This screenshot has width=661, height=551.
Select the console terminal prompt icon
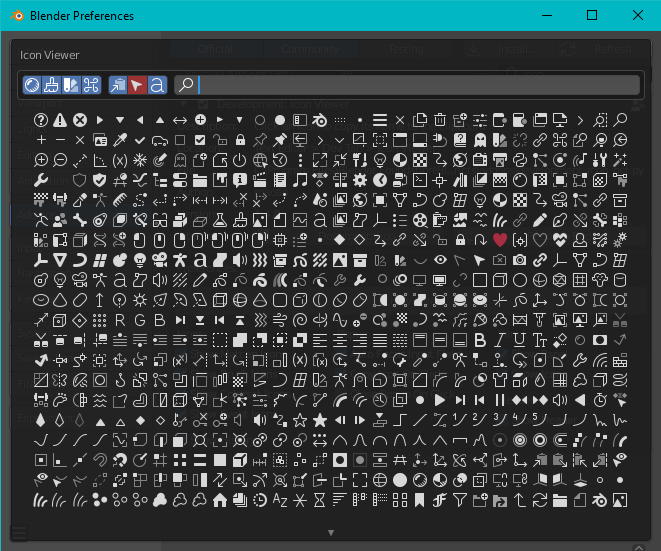tap(419, 180)
